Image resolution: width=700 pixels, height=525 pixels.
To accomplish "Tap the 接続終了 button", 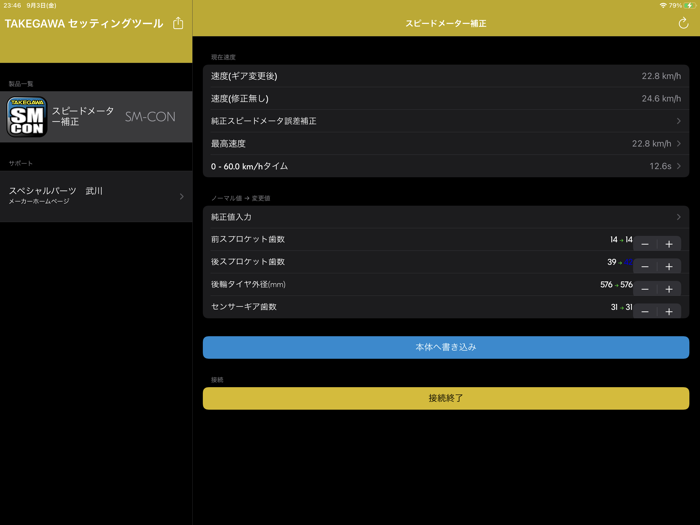I will coord(446,398).
